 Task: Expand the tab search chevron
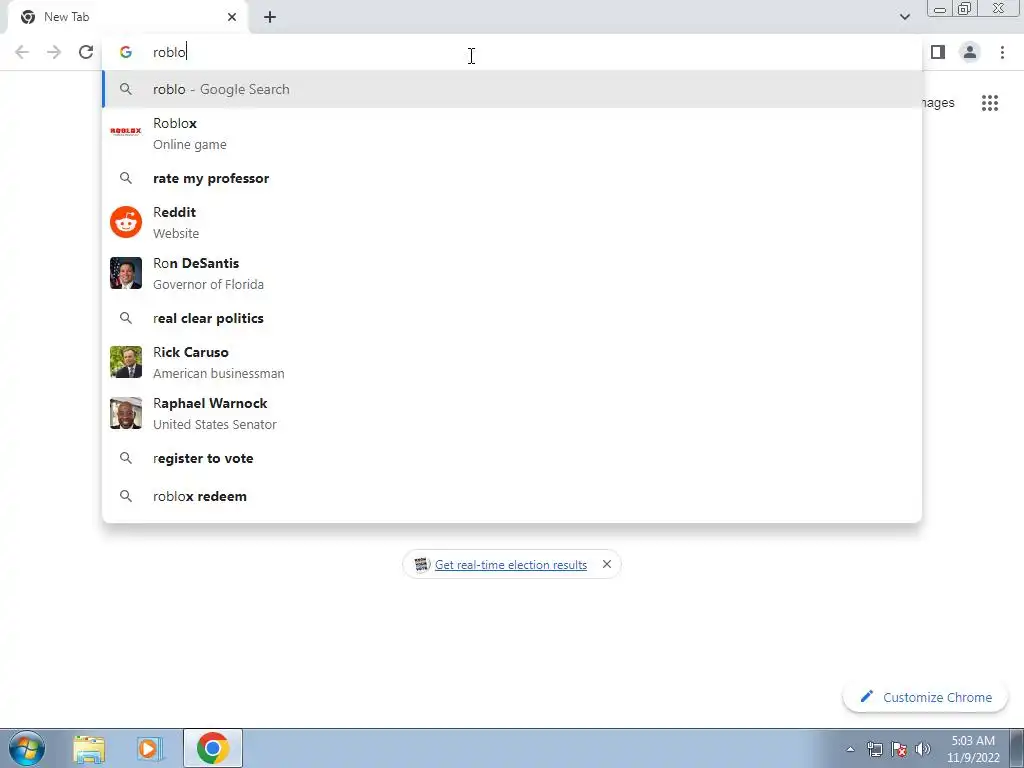coord(904,17)
